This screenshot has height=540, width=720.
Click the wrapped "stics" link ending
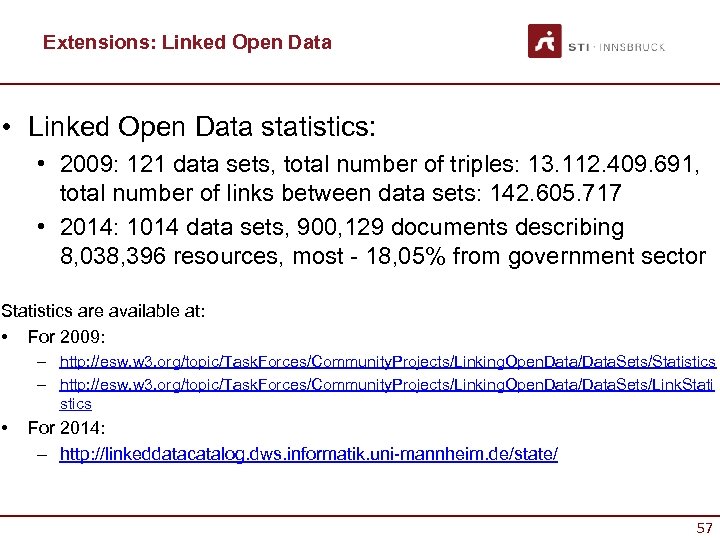tap(76, 404)
